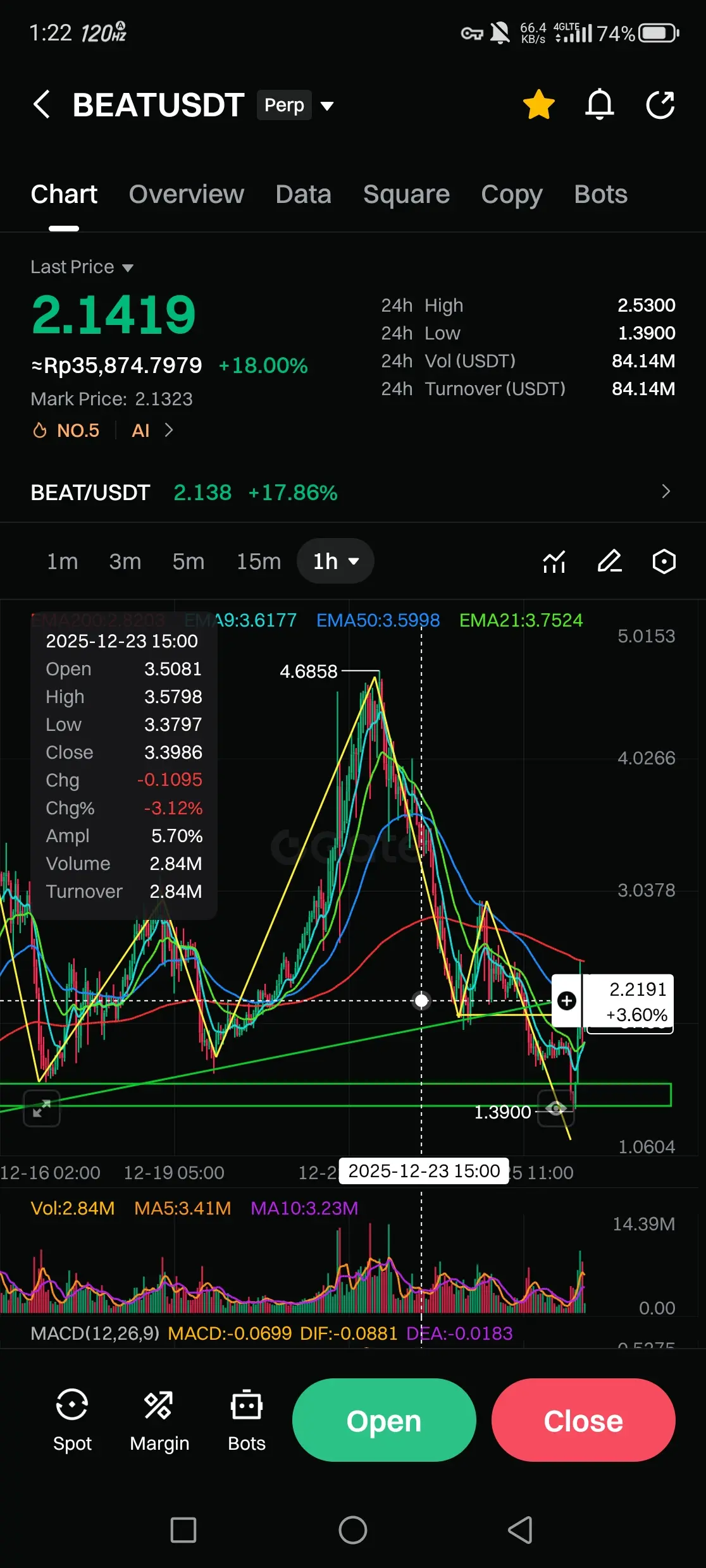Toggle the eye visibility icon on chart
706x1568 pixels.
pyautogui.click(x=555, y=1108)
